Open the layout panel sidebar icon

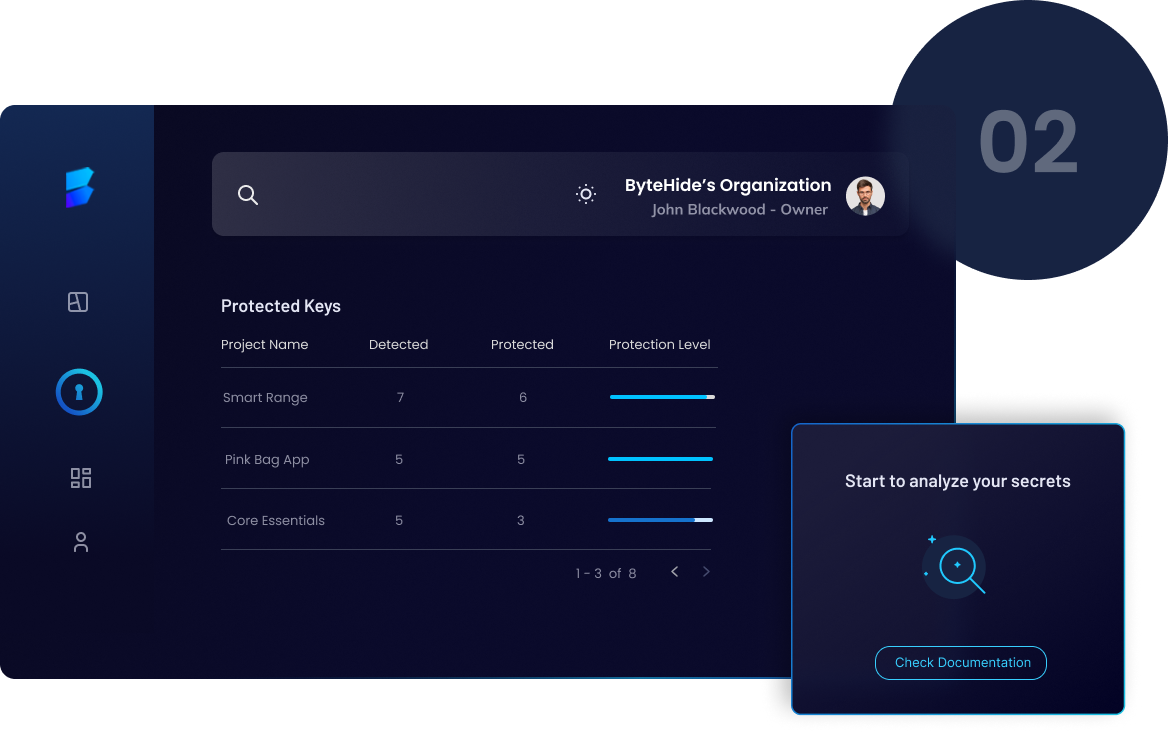78,302
